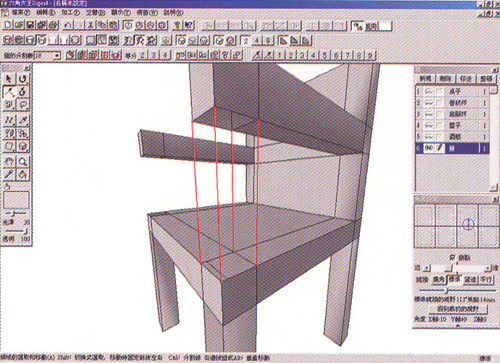The image size is (500, 363).
Task: Click the undo arrow toolbar icon
Action: pos(68,25)
